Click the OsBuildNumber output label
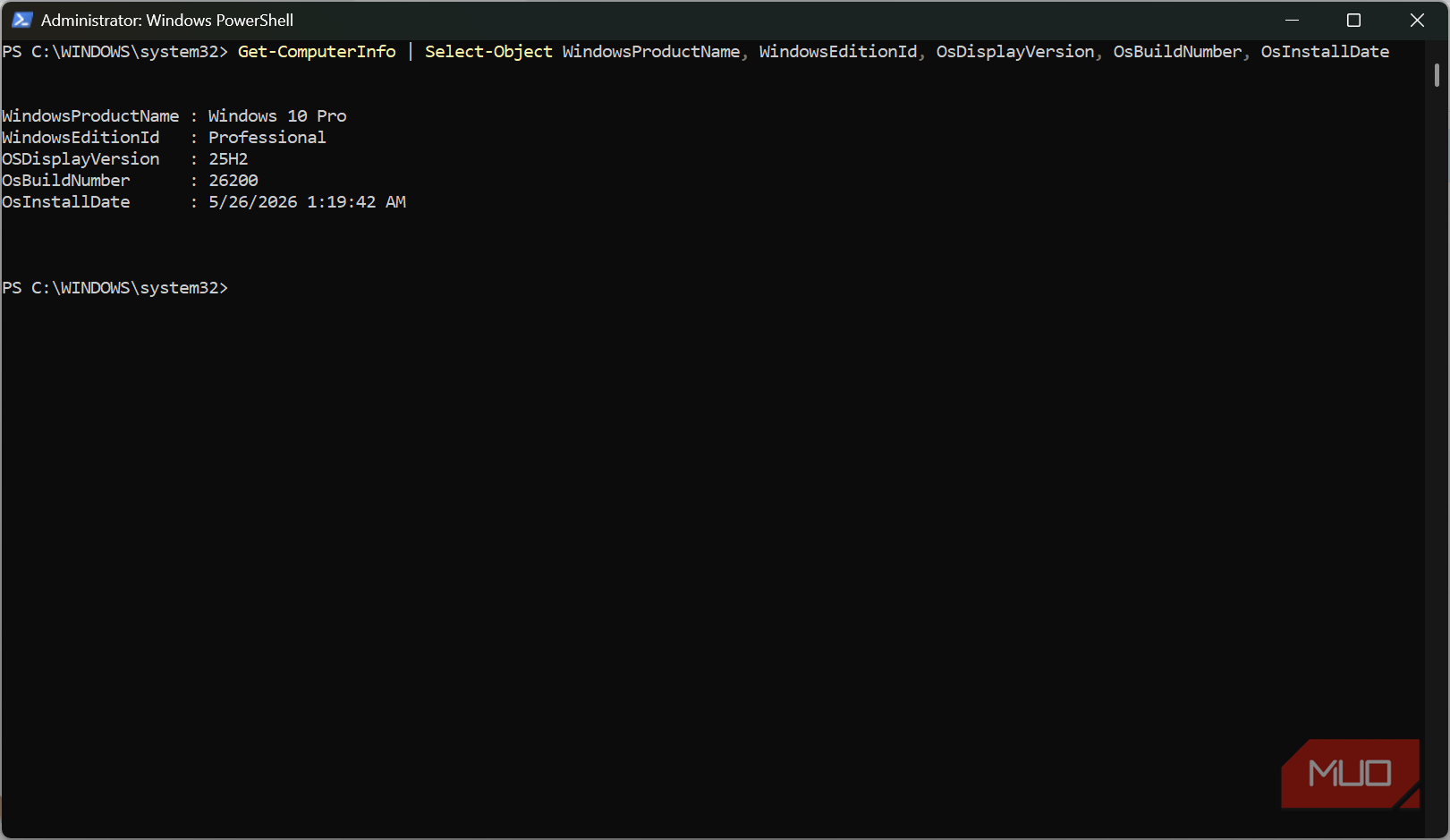The width and height of the screenshot is (1450, 840). tap(66, 181)
